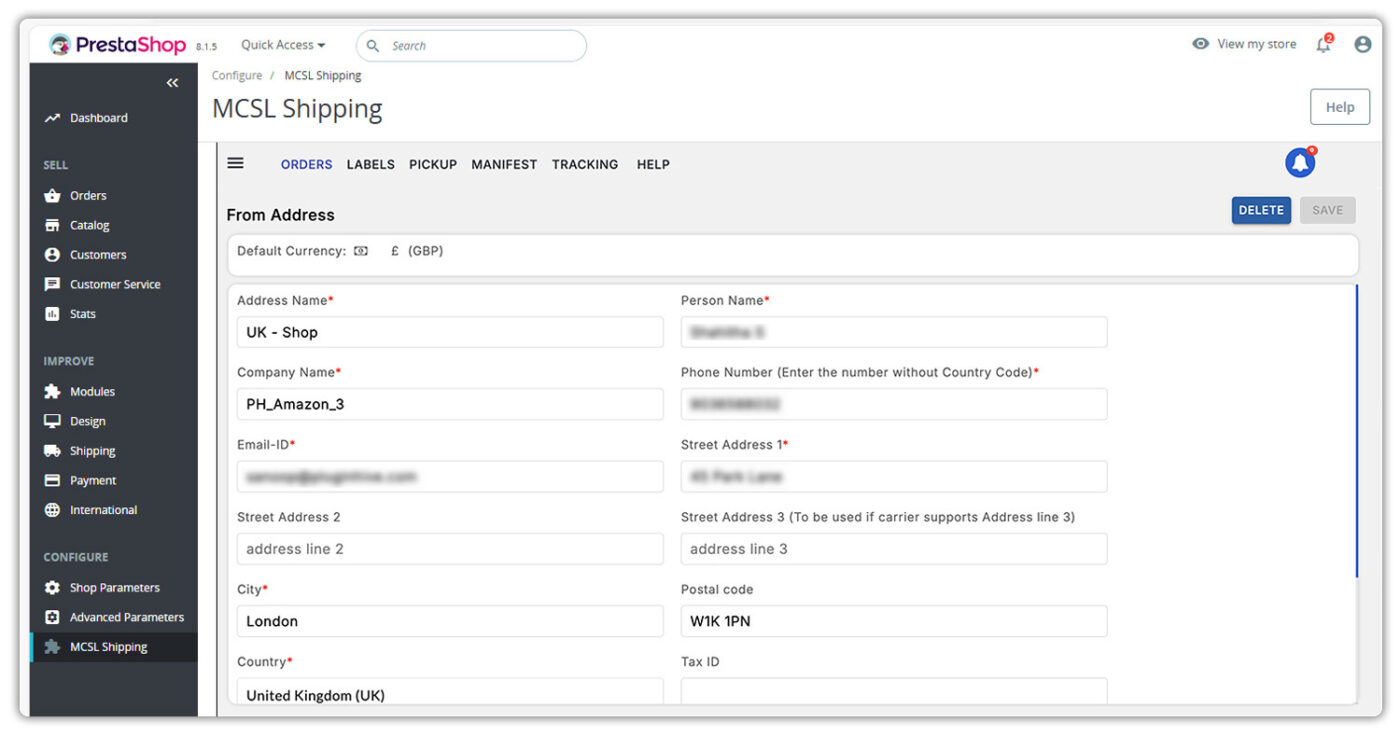Screen dimensions: 1400x736
Task: Click the blue round MCSL notification bell
Action: point(1300,162)
